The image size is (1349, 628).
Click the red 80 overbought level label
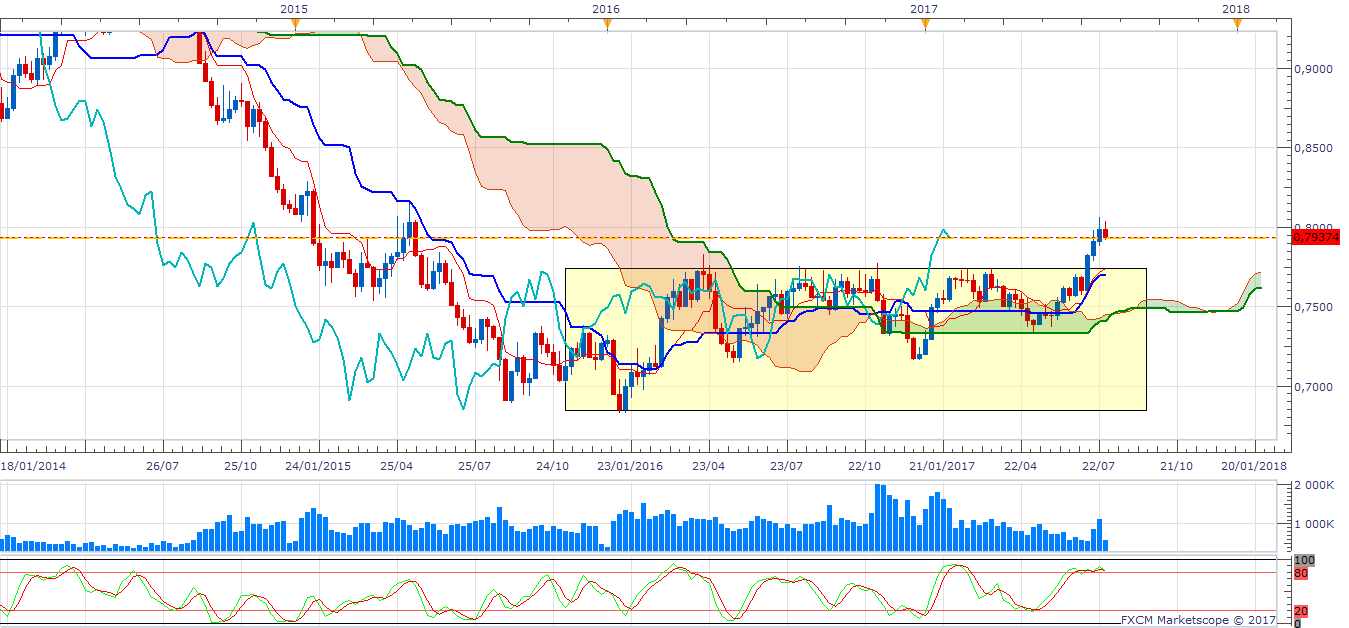(1301, 574)
